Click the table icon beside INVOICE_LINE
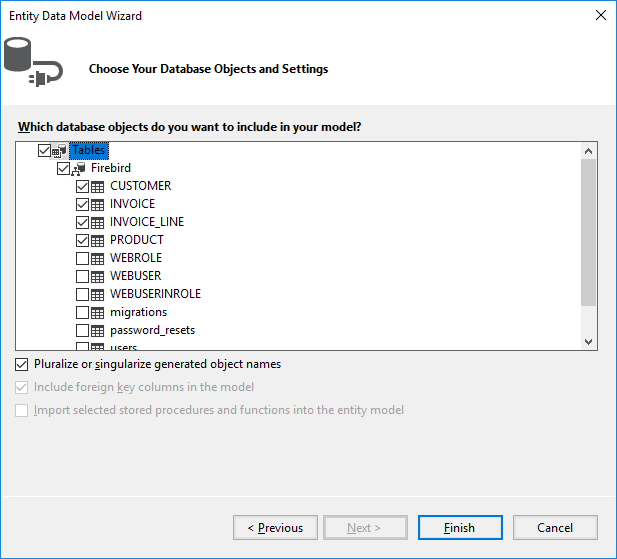Screen dimensions: 617x559 [98, 222]
